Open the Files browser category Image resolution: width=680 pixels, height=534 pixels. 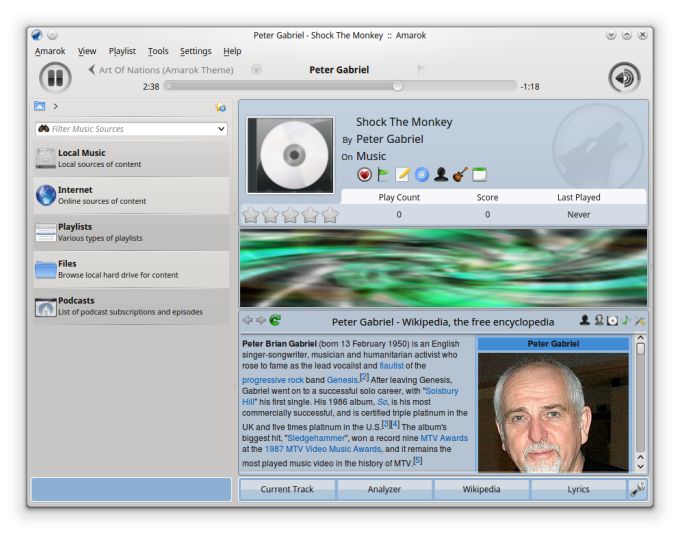click(x=131, y=269)
